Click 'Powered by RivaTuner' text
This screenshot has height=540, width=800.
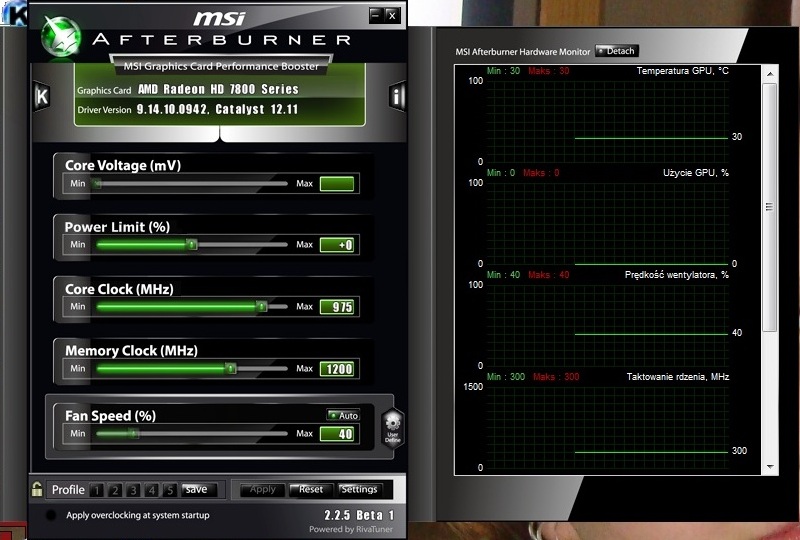351,529
